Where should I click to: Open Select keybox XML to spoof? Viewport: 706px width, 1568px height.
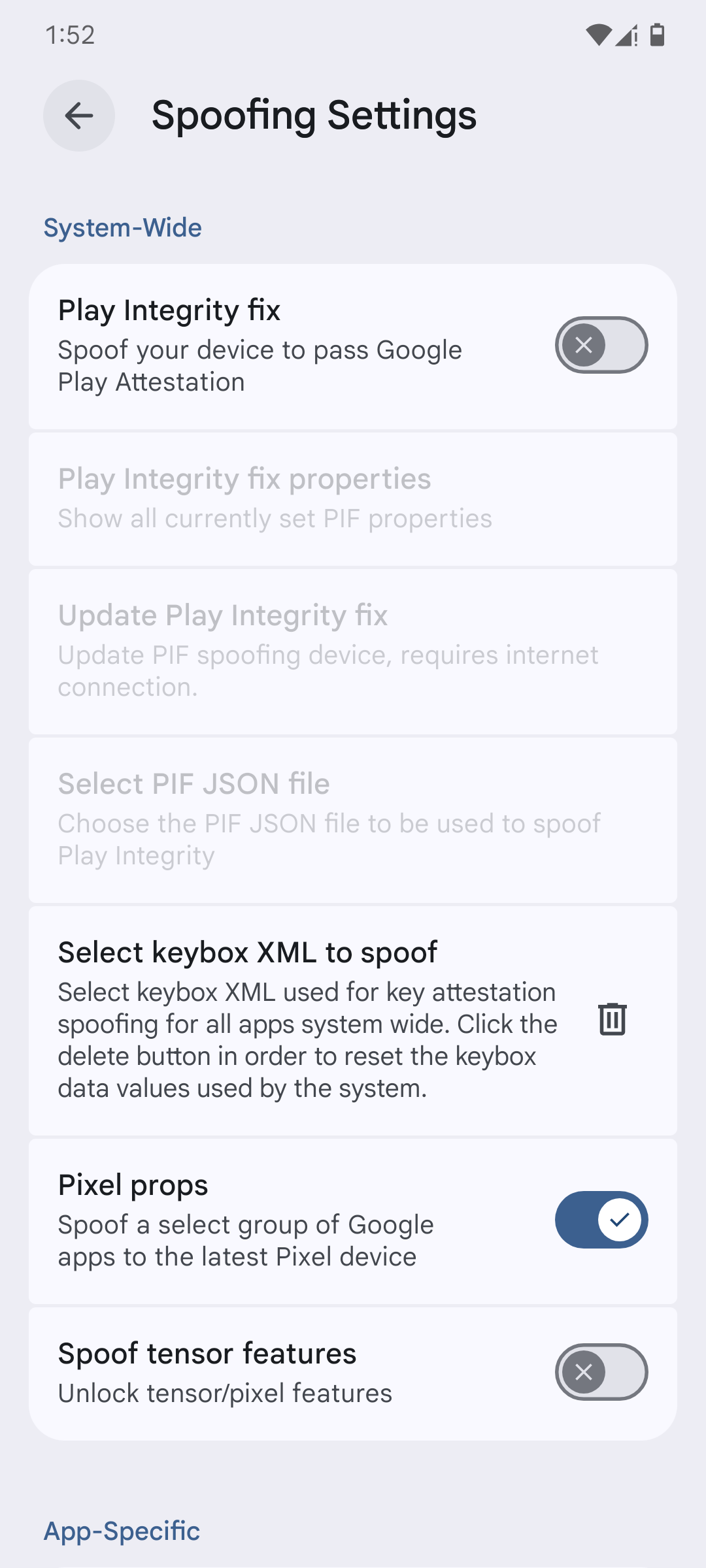pyautogui.click(x=353, y=1021)
